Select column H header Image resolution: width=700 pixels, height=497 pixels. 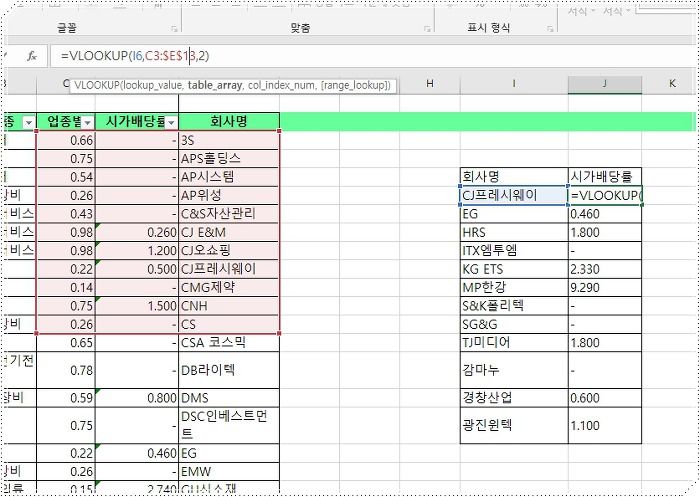coord(430,84)
